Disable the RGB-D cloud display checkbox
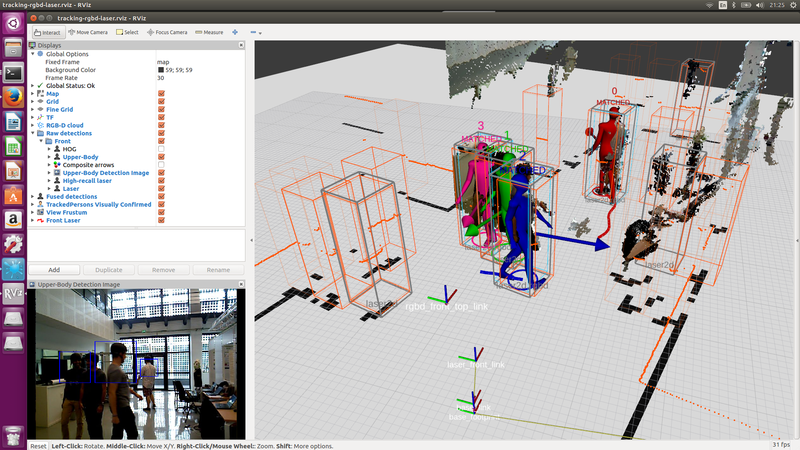Viewport: 800px width, 450px height. click(161, 125)
